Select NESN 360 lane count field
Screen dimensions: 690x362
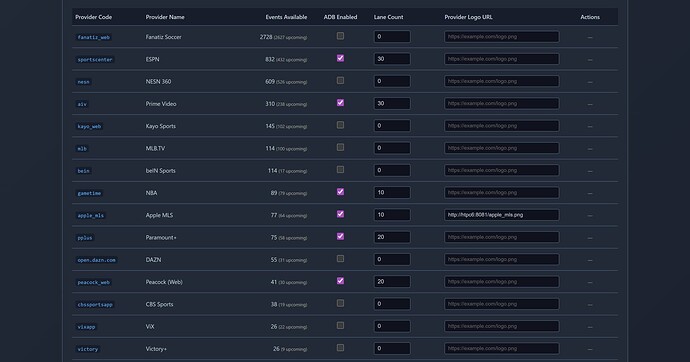[392, 81]
